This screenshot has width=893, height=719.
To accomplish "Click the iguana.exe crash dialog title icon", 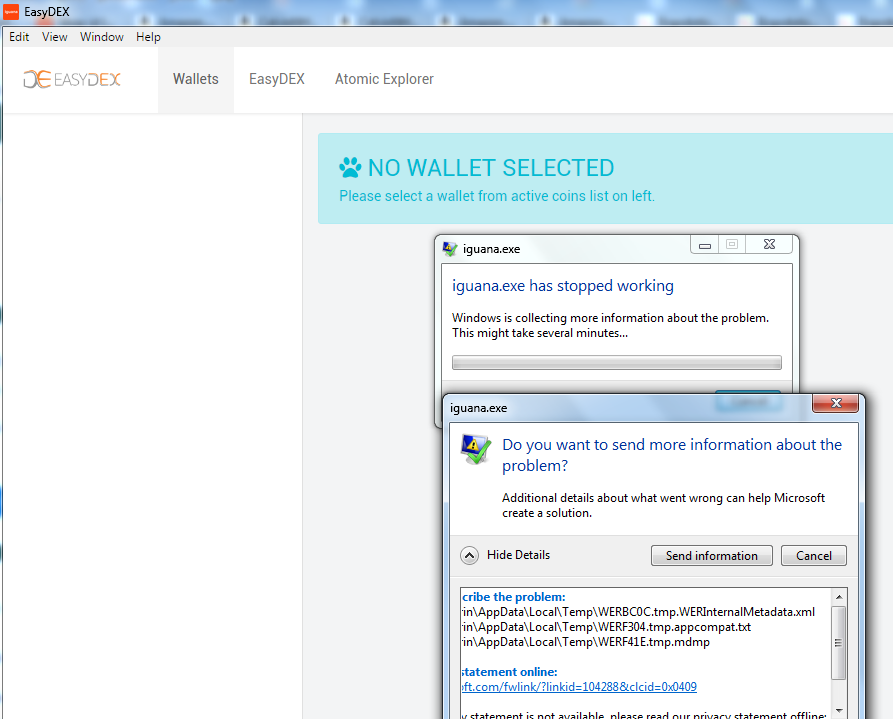I will tap(450, 248).
